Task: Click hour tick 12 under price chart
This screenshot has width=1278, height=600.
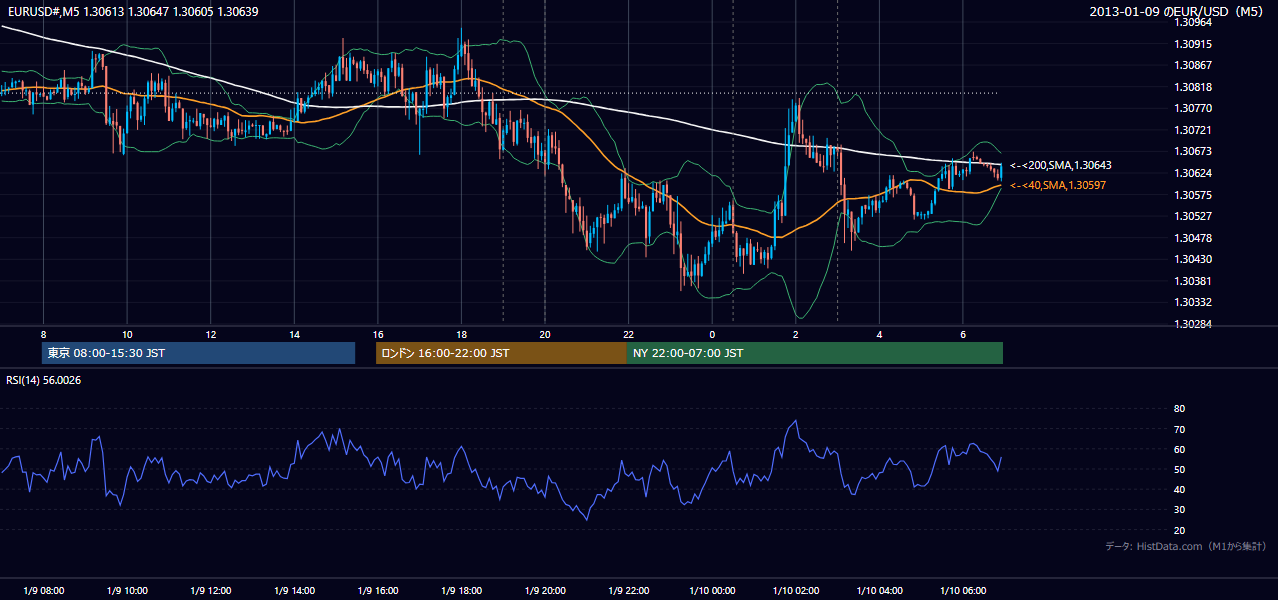Action: click(x=210, y=334)
